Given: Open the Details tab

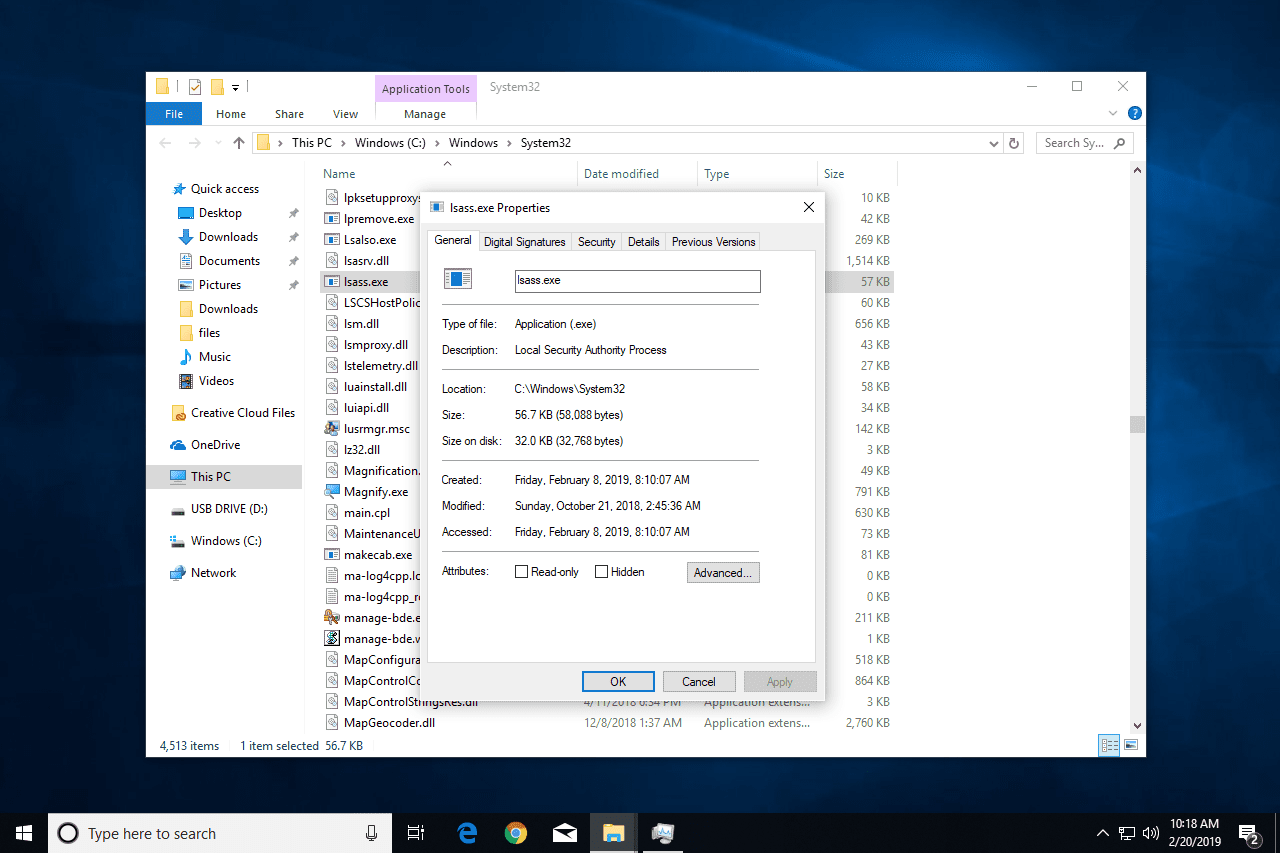Looking at the screenshot, I should (643, 242).
